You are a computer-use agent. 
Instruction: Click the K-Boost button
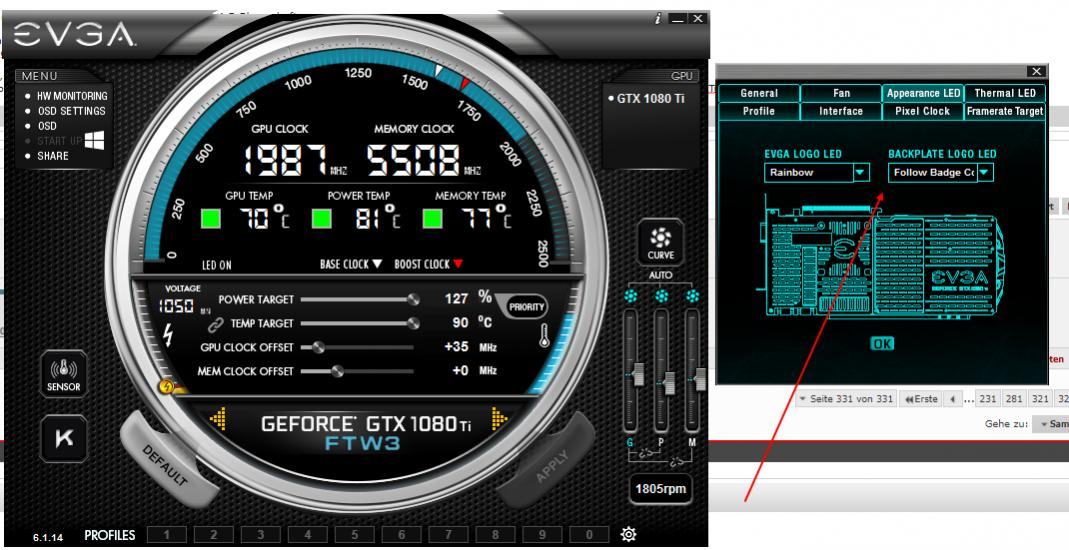tap(65, 438)
